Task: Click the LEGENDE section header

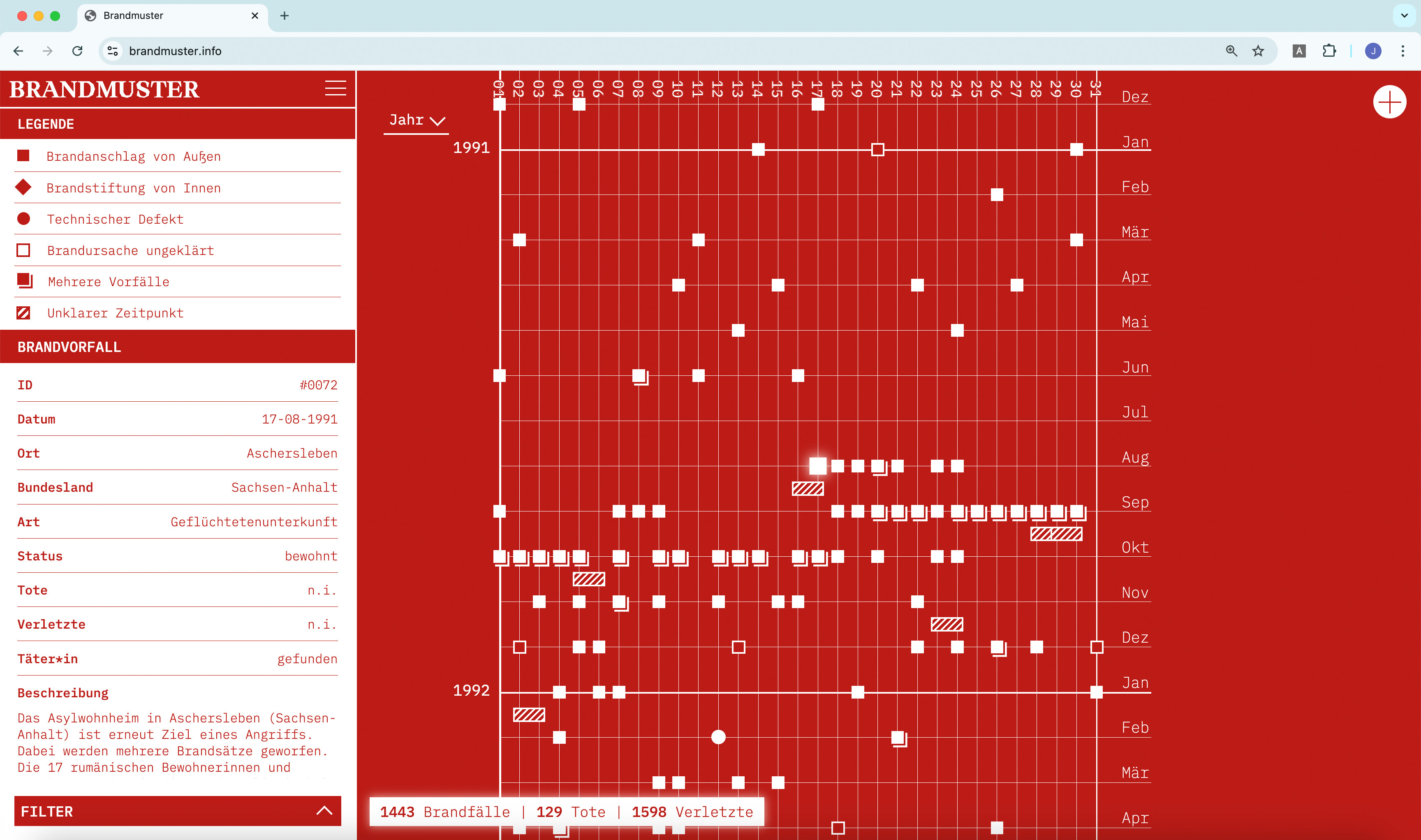Action: click(x=45, y=124)
